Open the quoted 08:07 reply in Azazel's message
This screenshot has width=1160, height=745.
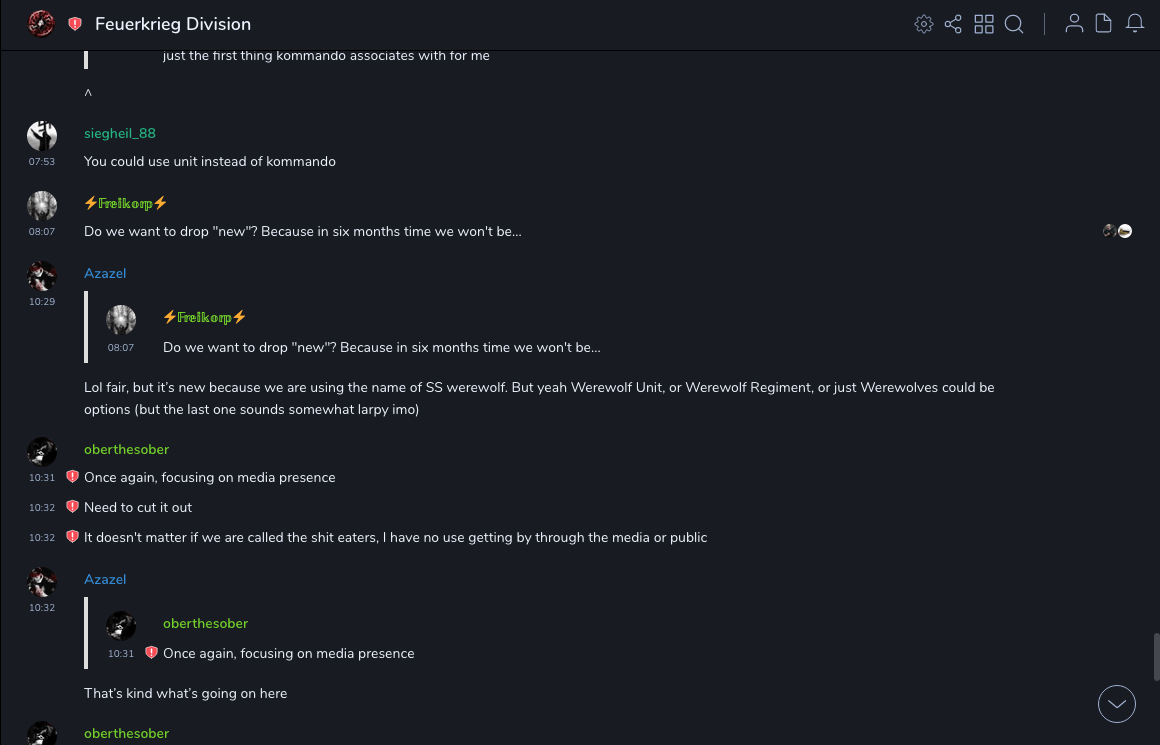[x=381, y=347]
